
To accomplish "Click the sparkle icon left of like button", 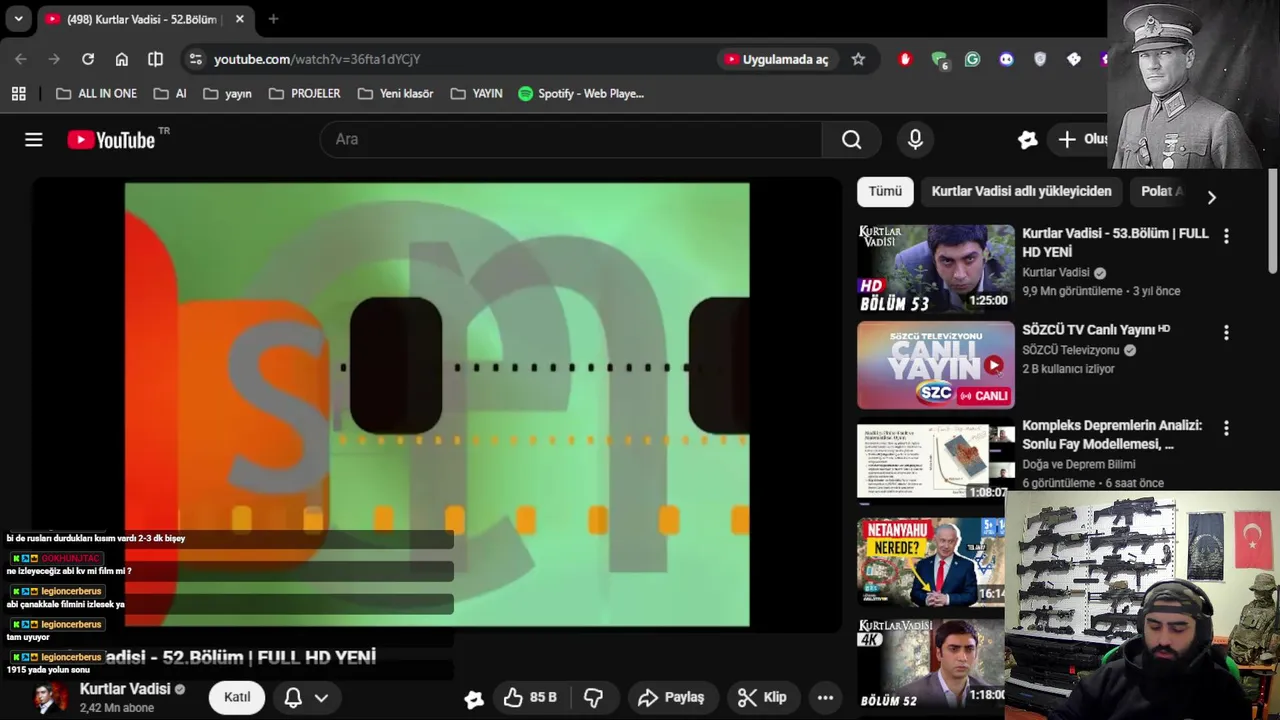I will tap(474, 699).
